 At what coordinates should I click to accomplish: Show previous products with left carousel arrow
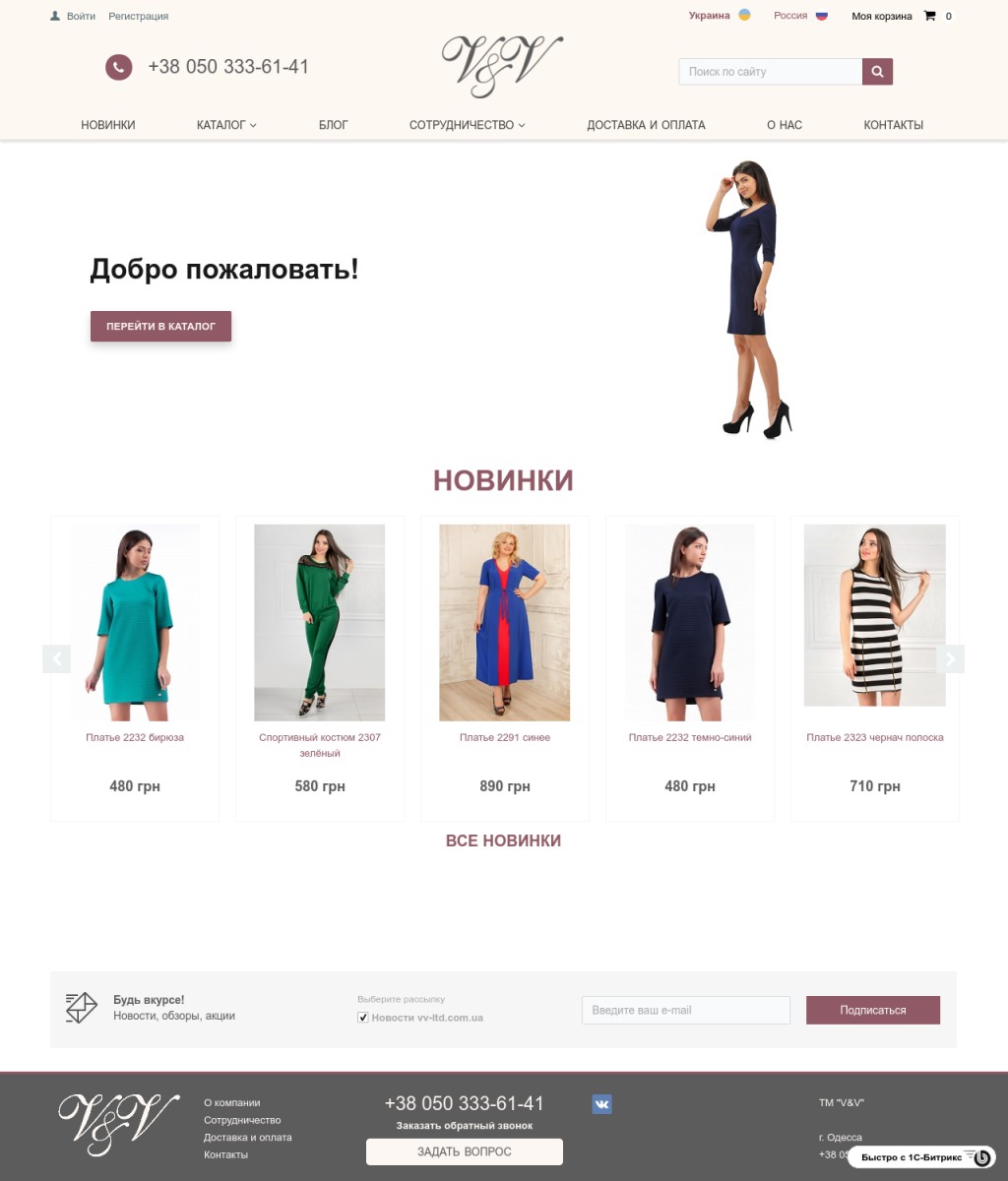[x=57, y=658]
